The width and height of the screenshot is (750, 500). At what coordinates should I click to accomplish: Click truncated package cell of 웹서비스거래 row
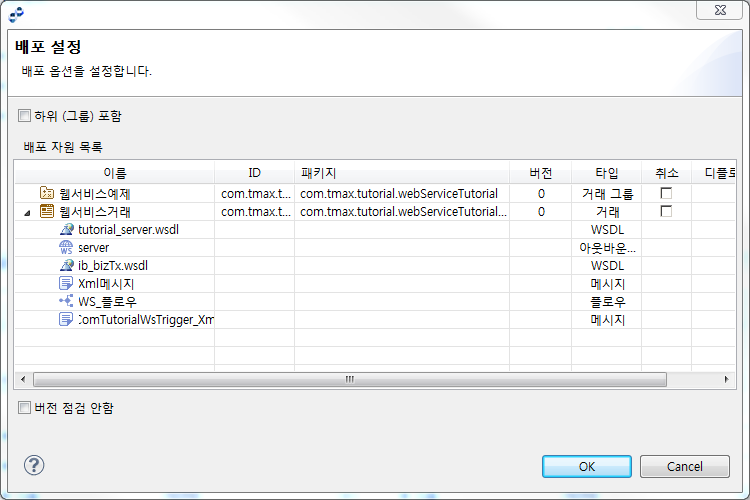[403, 211]
